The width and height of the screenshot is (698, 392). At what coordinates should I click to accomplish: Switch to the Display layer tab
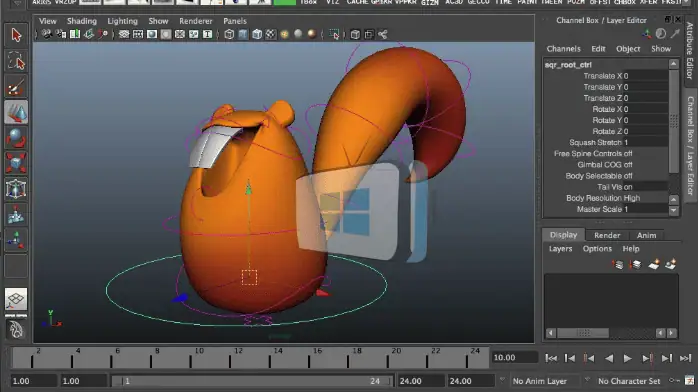564,235
